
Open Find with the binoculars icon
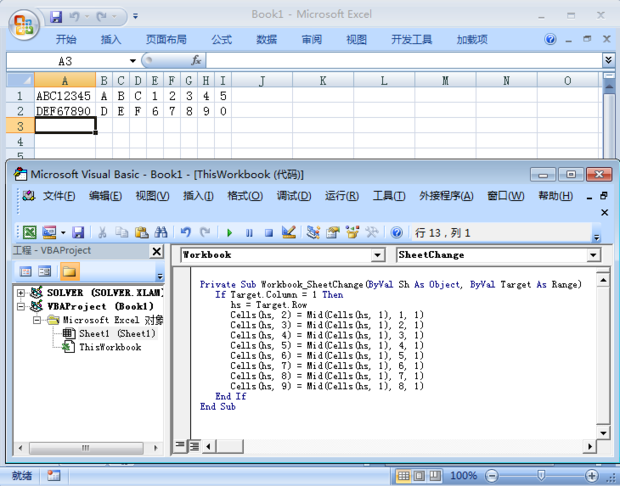coord(161,233)
